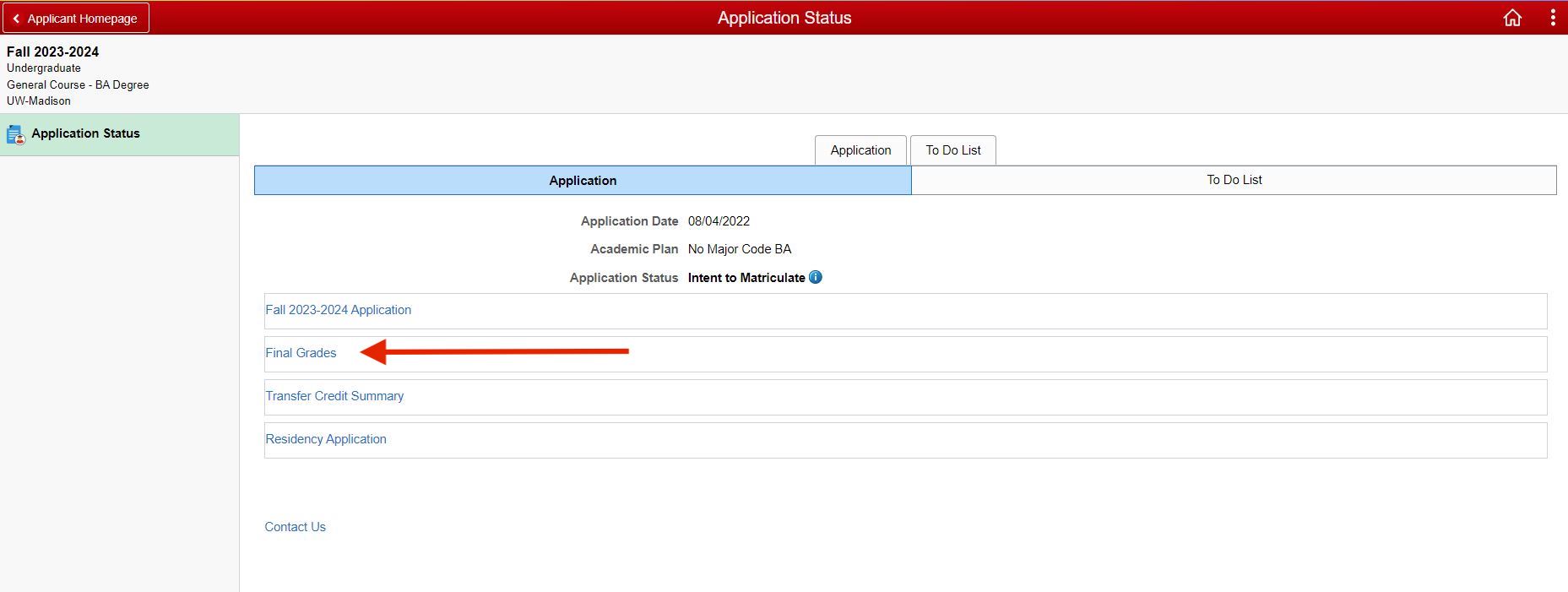This screenshot has height=592, width=1568.
Task: Click the No Major Code BA text
Action: (740, 249)
